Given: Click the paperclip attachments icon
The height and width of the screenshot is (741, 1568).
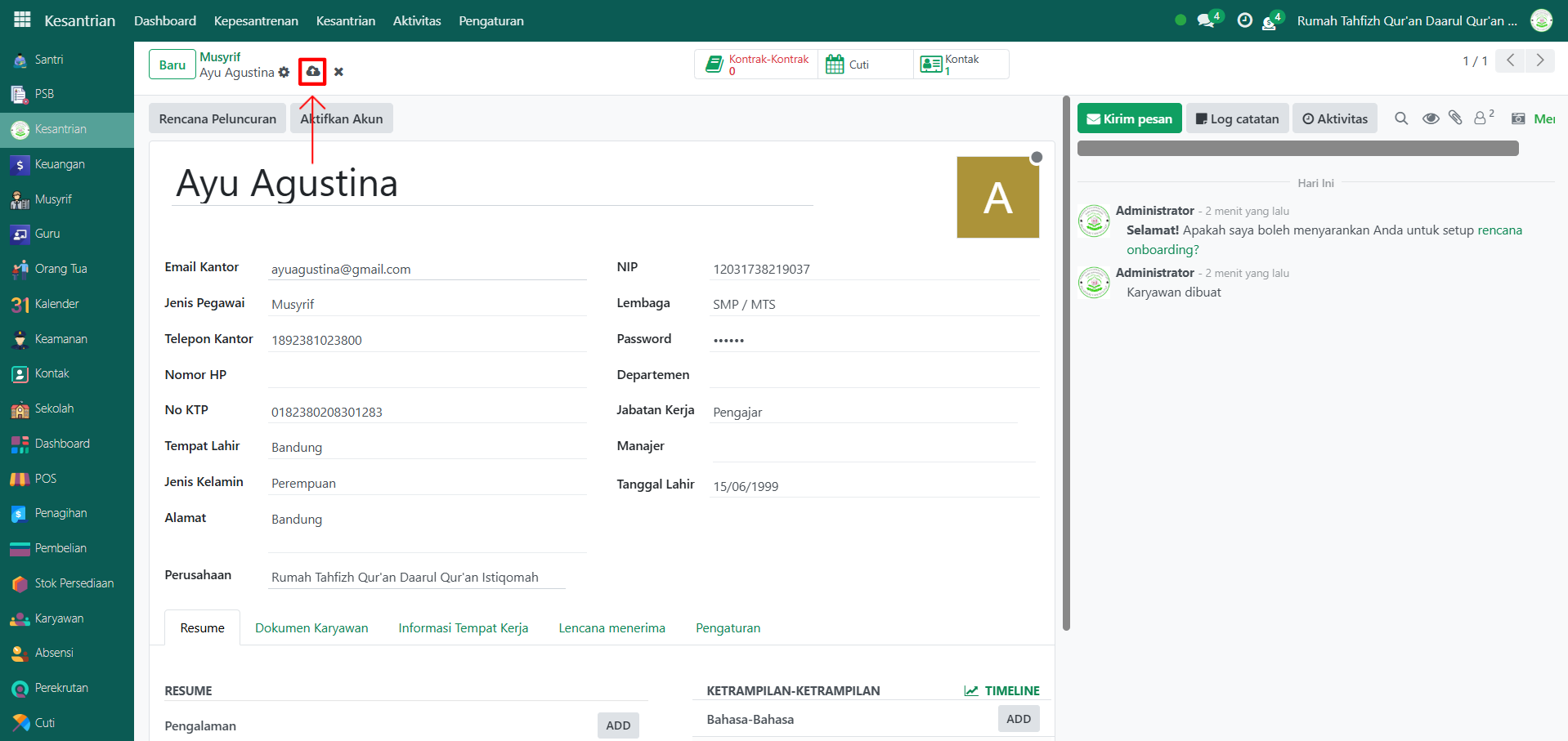Looking at the screenshot, I should pyautogui.click(x=1455, y=118).
